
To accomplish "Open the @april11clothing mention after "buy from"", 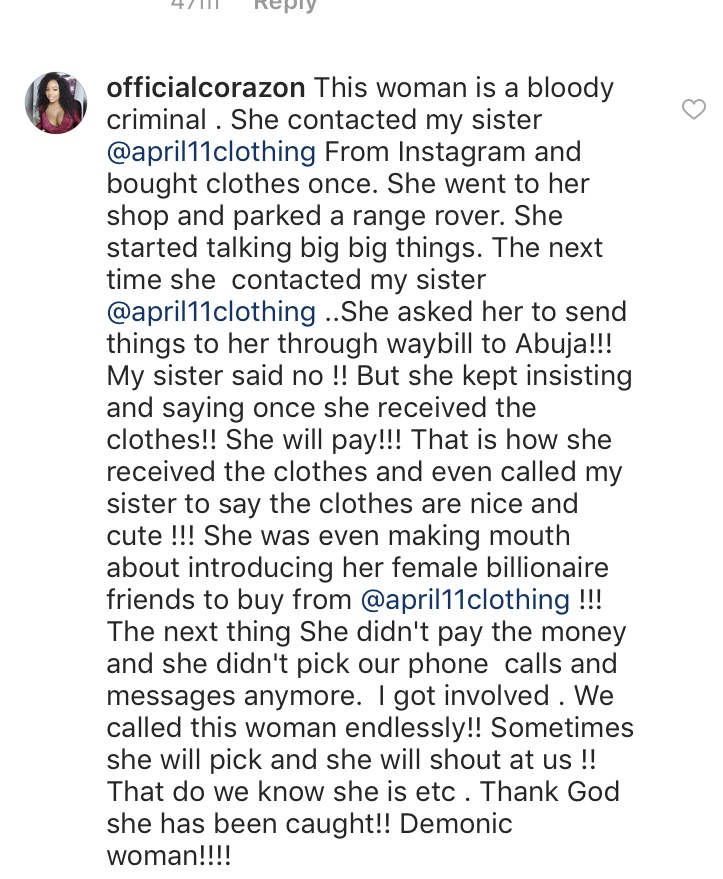I will pyautogui.click(x=465, y=600).
